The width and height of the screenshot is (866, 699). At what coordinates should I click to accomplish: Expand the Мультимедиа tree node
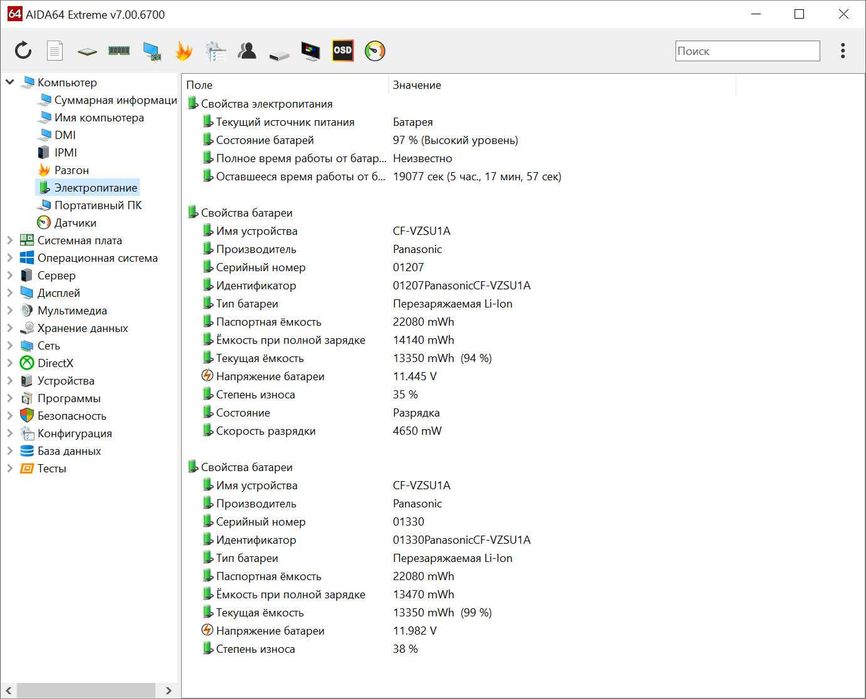[x=9, y=311]
